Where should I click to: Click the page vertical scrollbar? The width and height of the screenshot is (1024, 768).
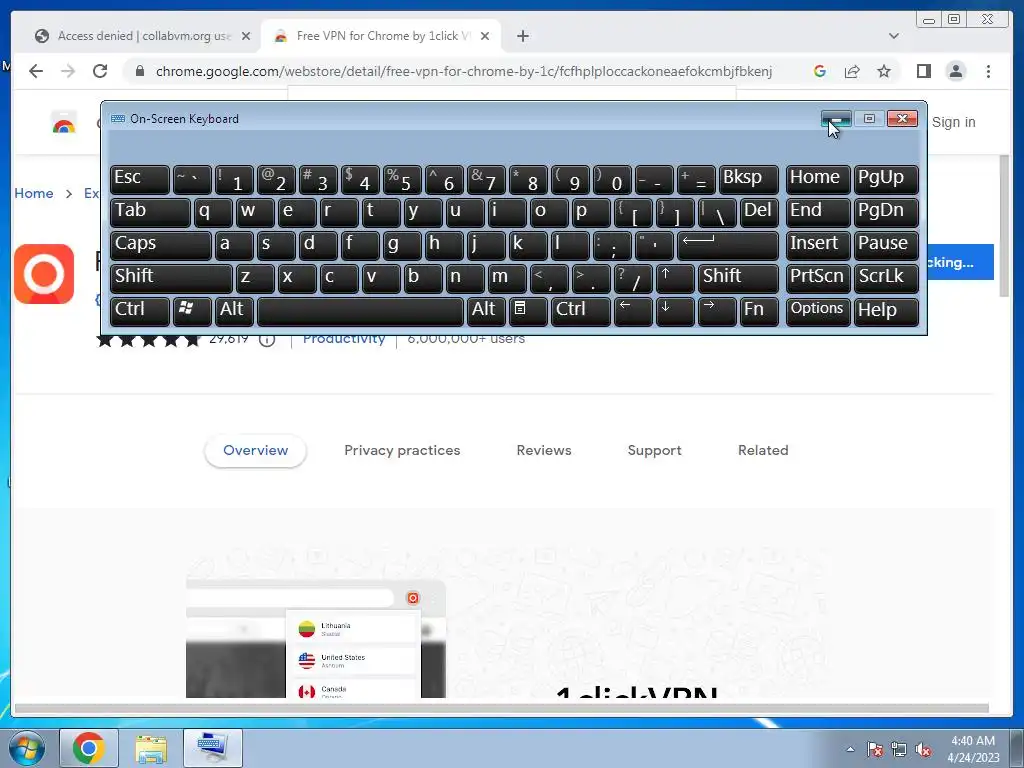point(1004,225)
